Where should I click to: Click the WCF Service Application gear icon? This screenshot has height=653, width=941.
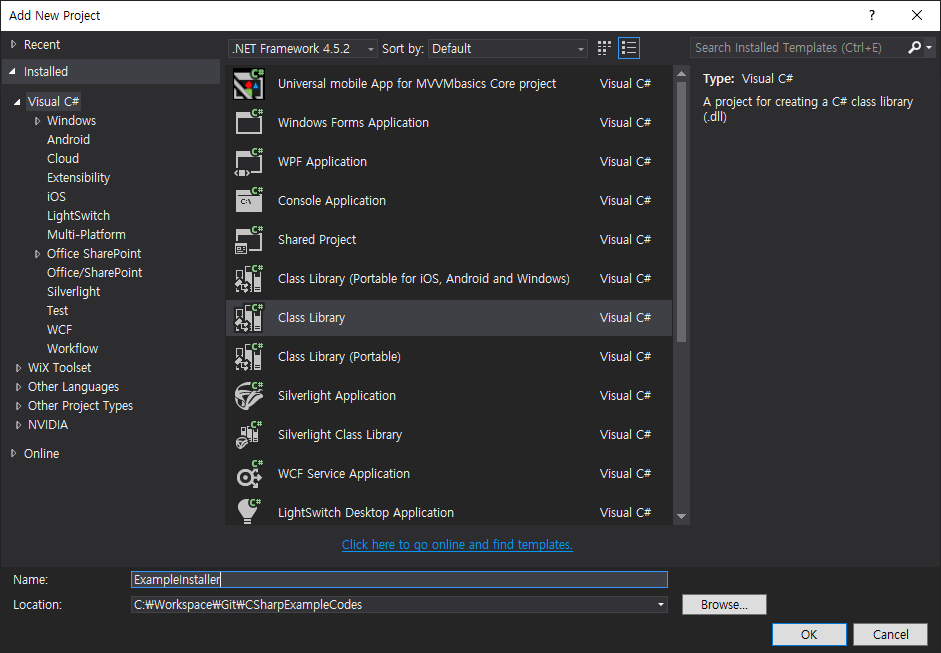[248, 474]
